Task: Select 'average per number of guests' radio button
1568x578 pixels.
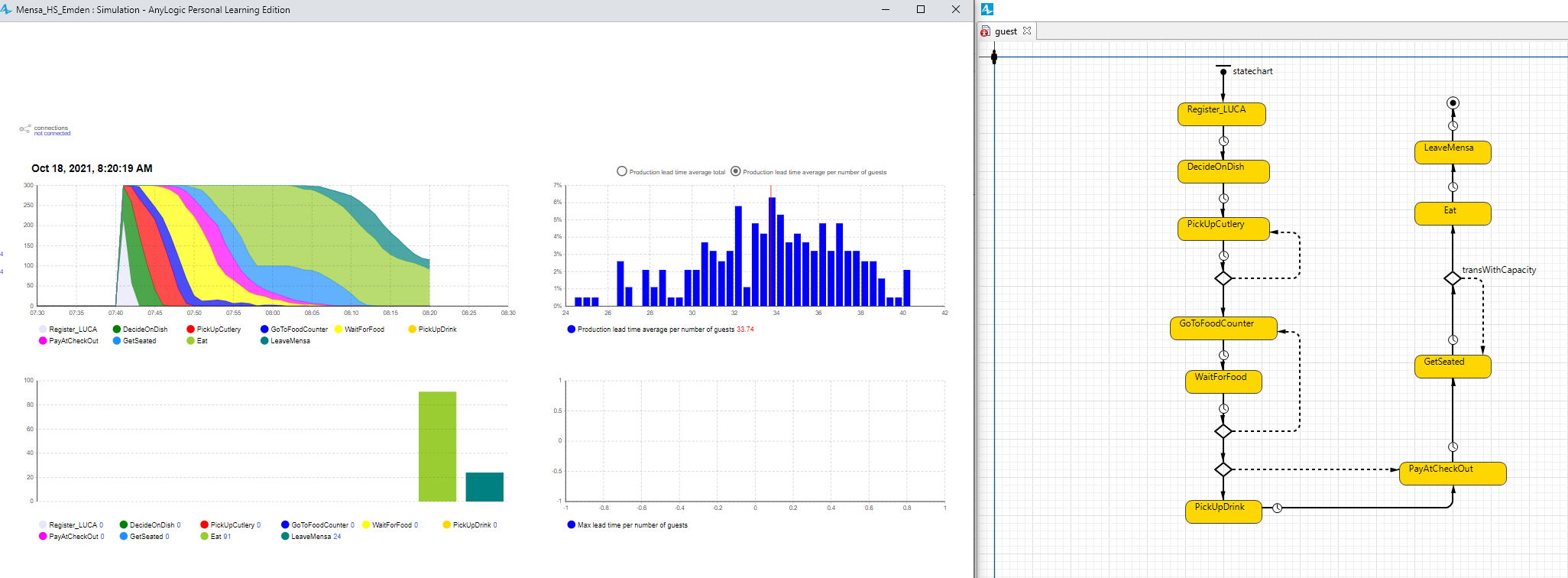Action: coord(736,171)
